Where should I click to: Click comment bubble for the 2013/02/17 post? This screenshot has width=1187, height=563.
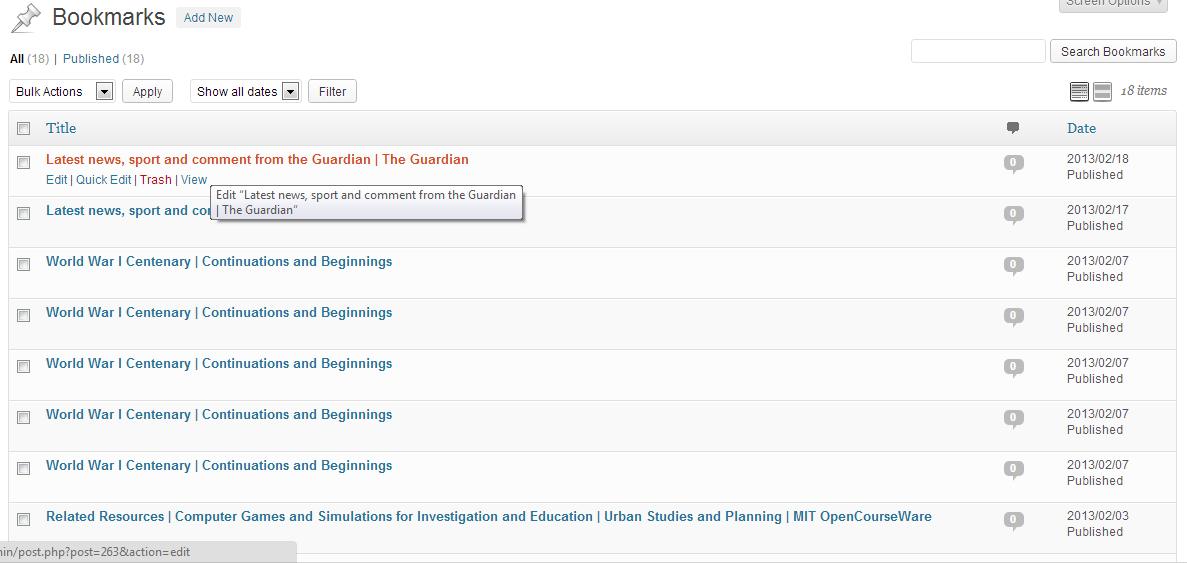pos(1014,215)
